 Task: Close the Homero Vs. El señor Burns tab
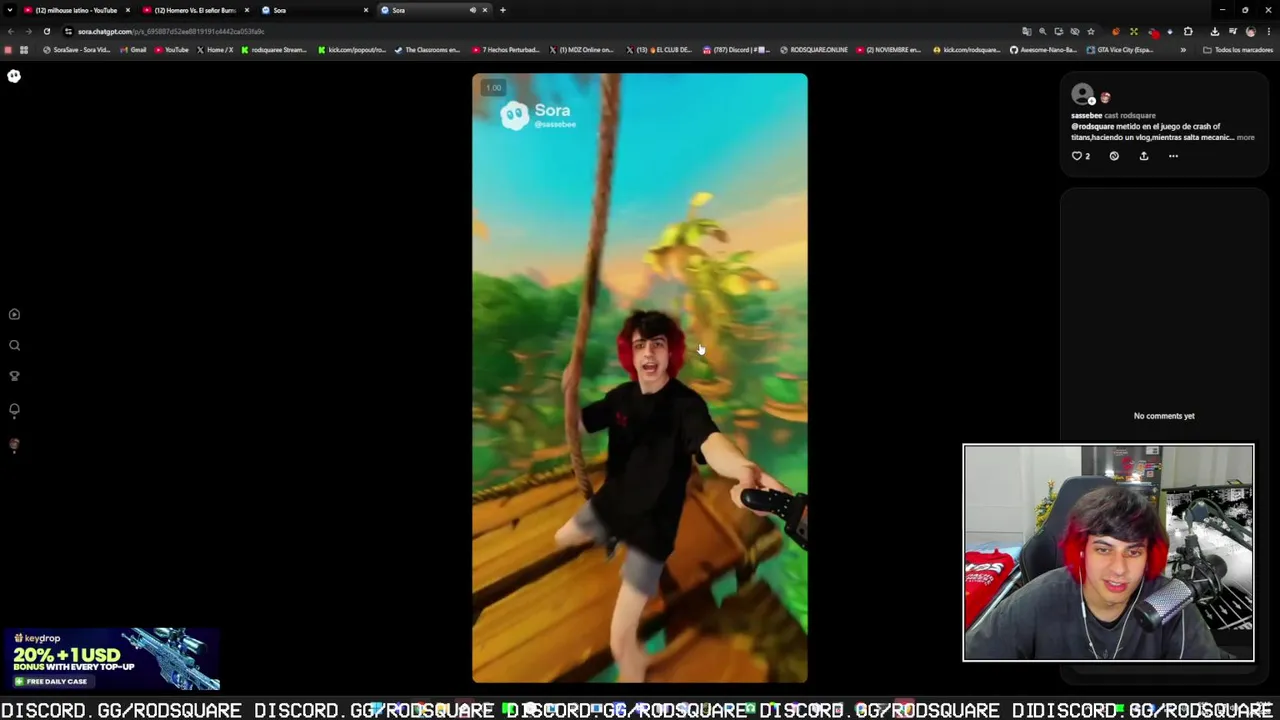pyautogui.click(x=247, y=10)
